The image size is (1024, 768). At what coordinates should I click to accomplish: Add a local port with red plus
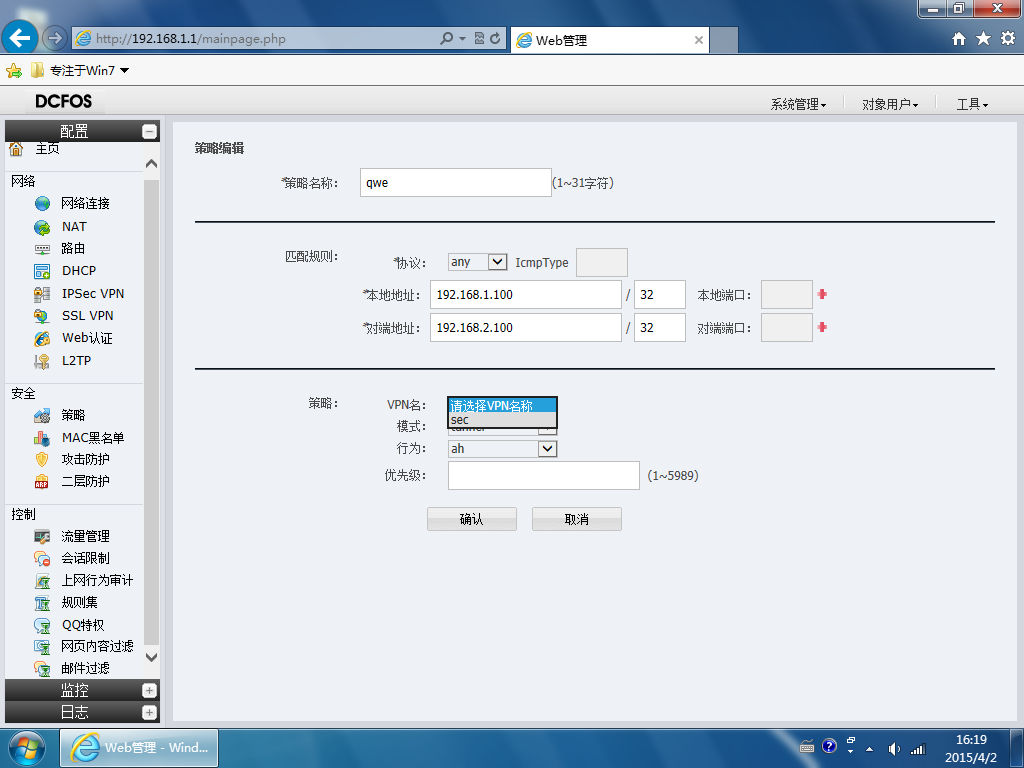(x=822, y=295)
